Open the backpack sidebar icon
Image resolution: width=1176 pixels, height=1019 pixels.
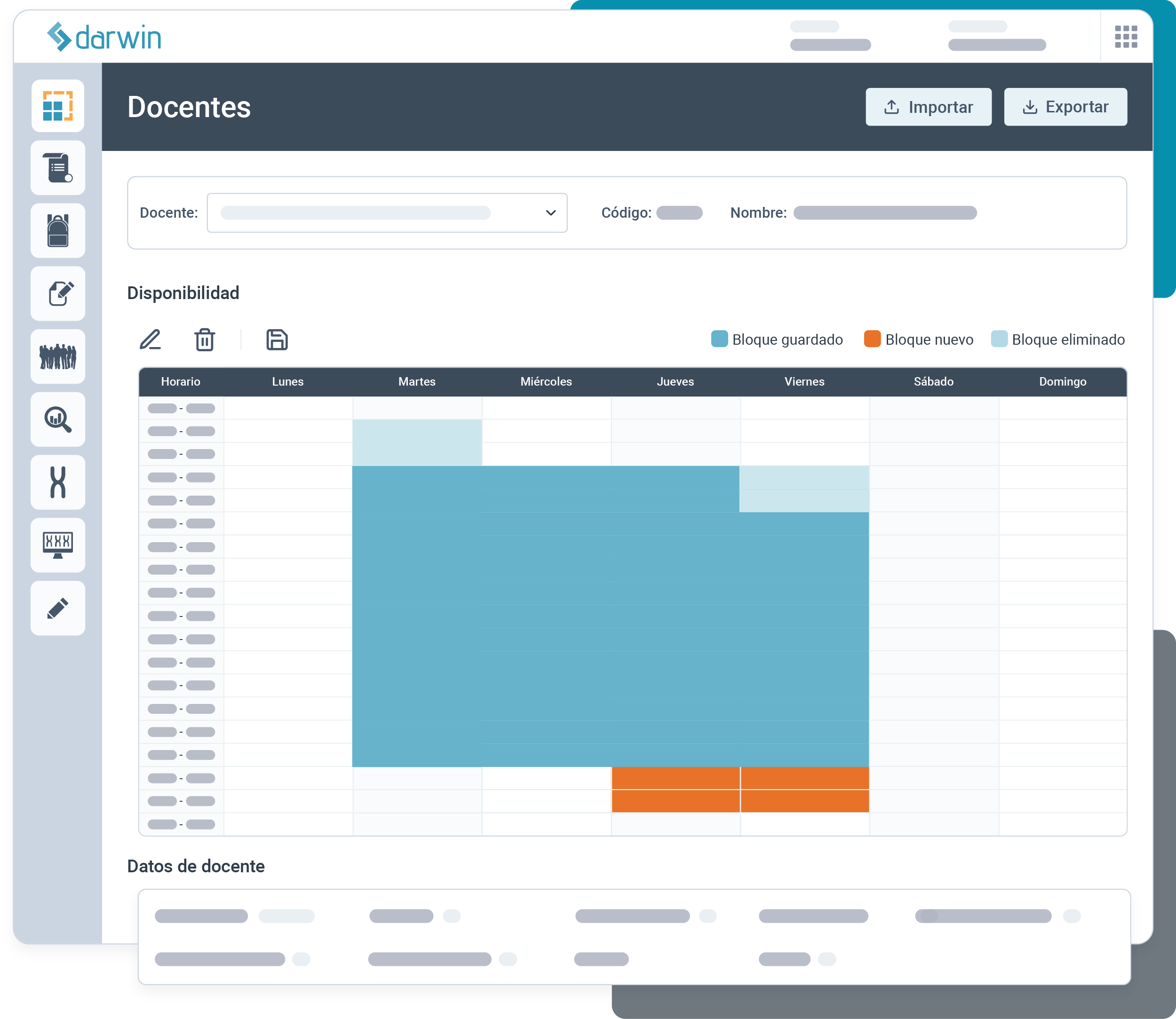57,231
